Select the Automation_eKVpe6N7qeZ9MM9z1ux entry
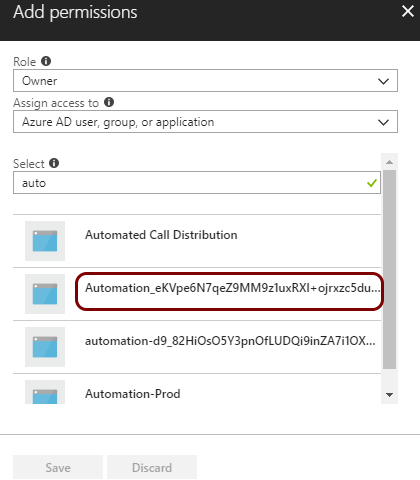 [x=197, y=294]
